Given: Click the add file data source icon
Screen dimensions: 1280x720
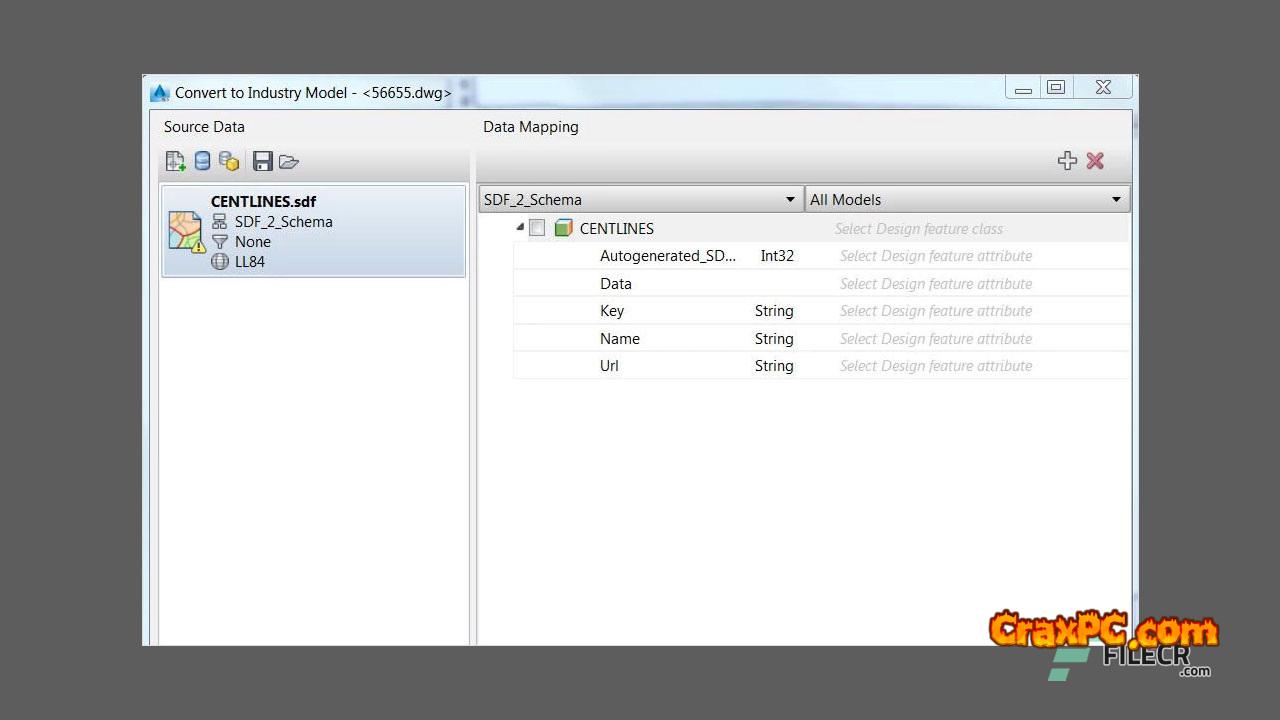Looking at the screenshot, I should click(x=176, y=161).
